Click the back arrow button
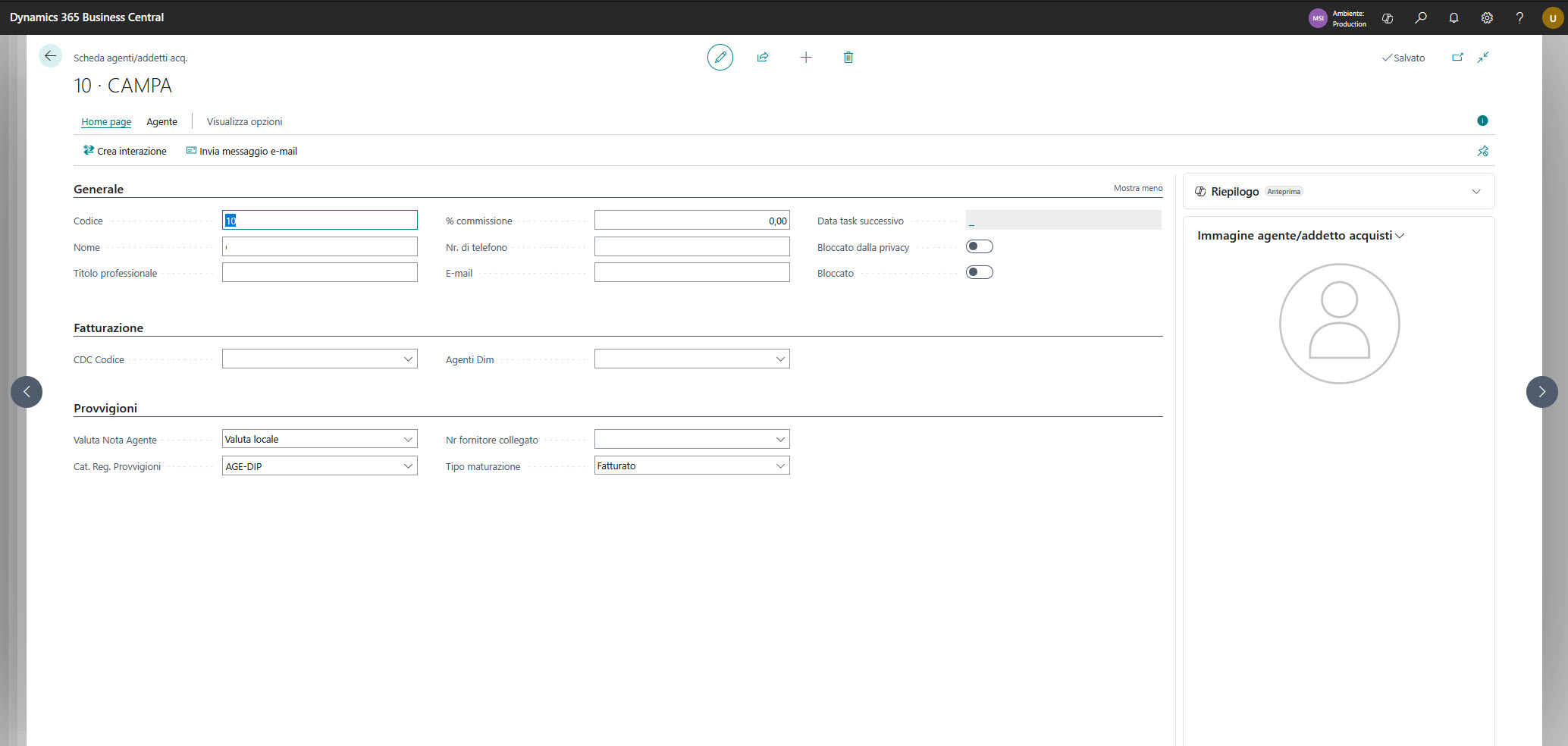1568x746 pixels. click(50, 56)
